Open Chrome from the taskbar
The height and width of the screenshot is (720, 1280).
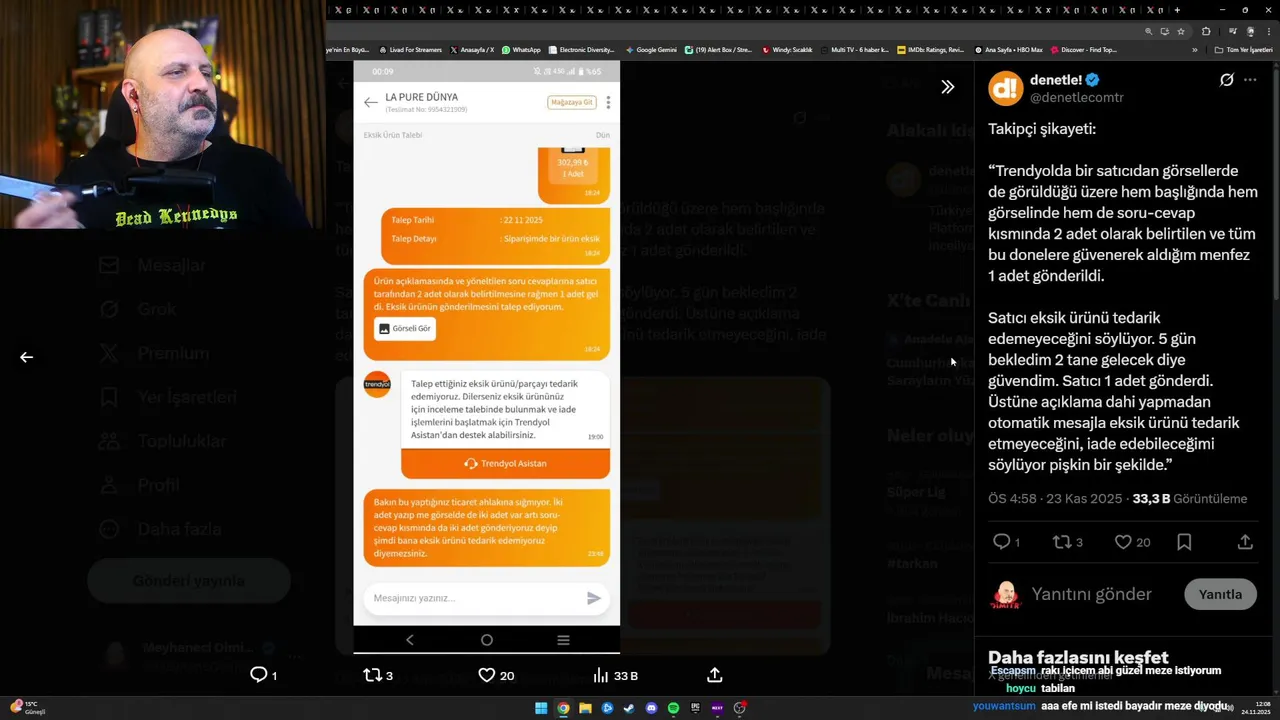pyautogui.click(x=563, y=708)
